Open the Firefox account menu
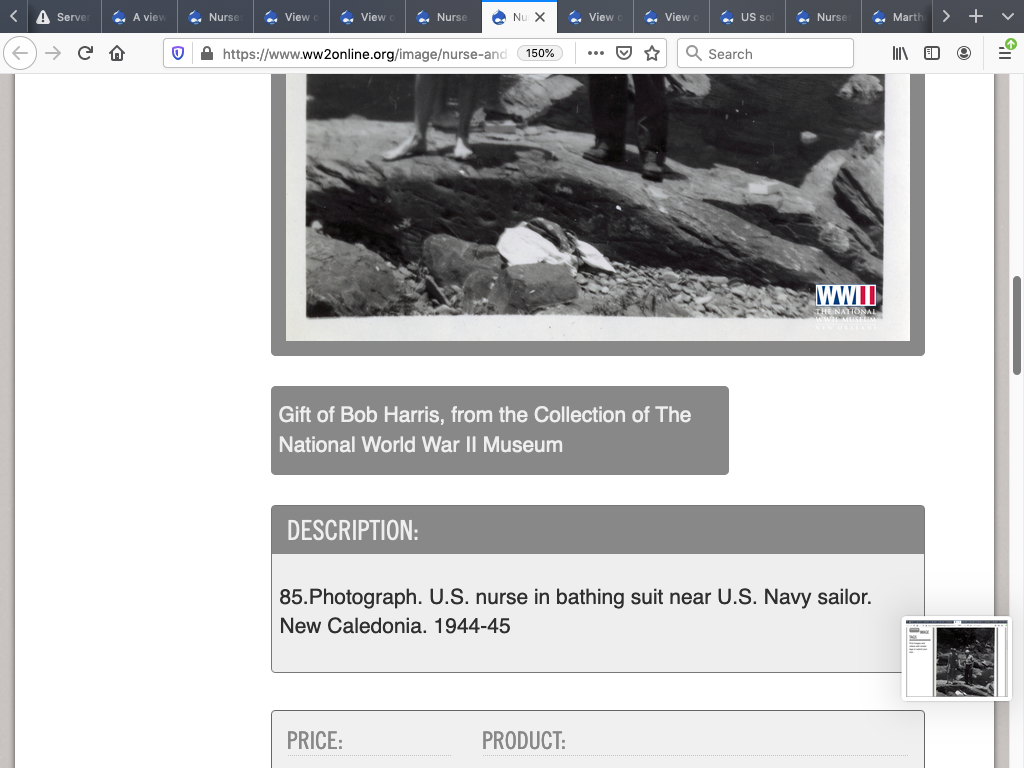1024x768 pixels. [964, 54]
